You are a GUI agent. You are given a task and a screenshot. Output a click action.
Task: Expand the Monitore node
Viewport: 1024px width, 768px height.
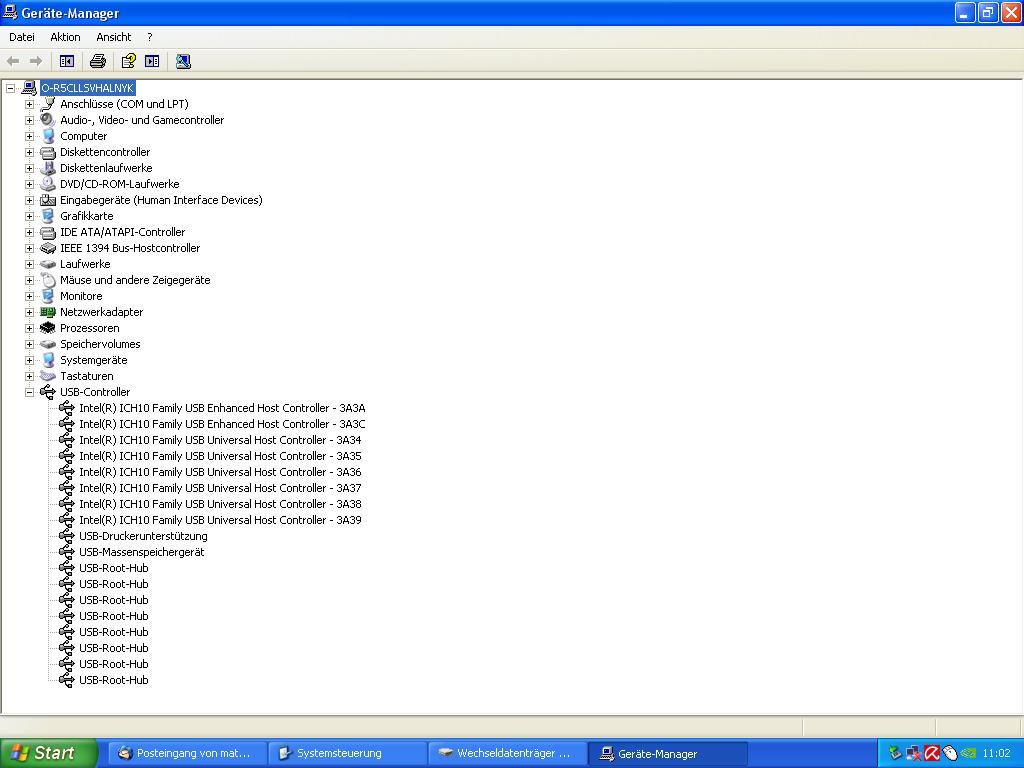pos(29,296)
